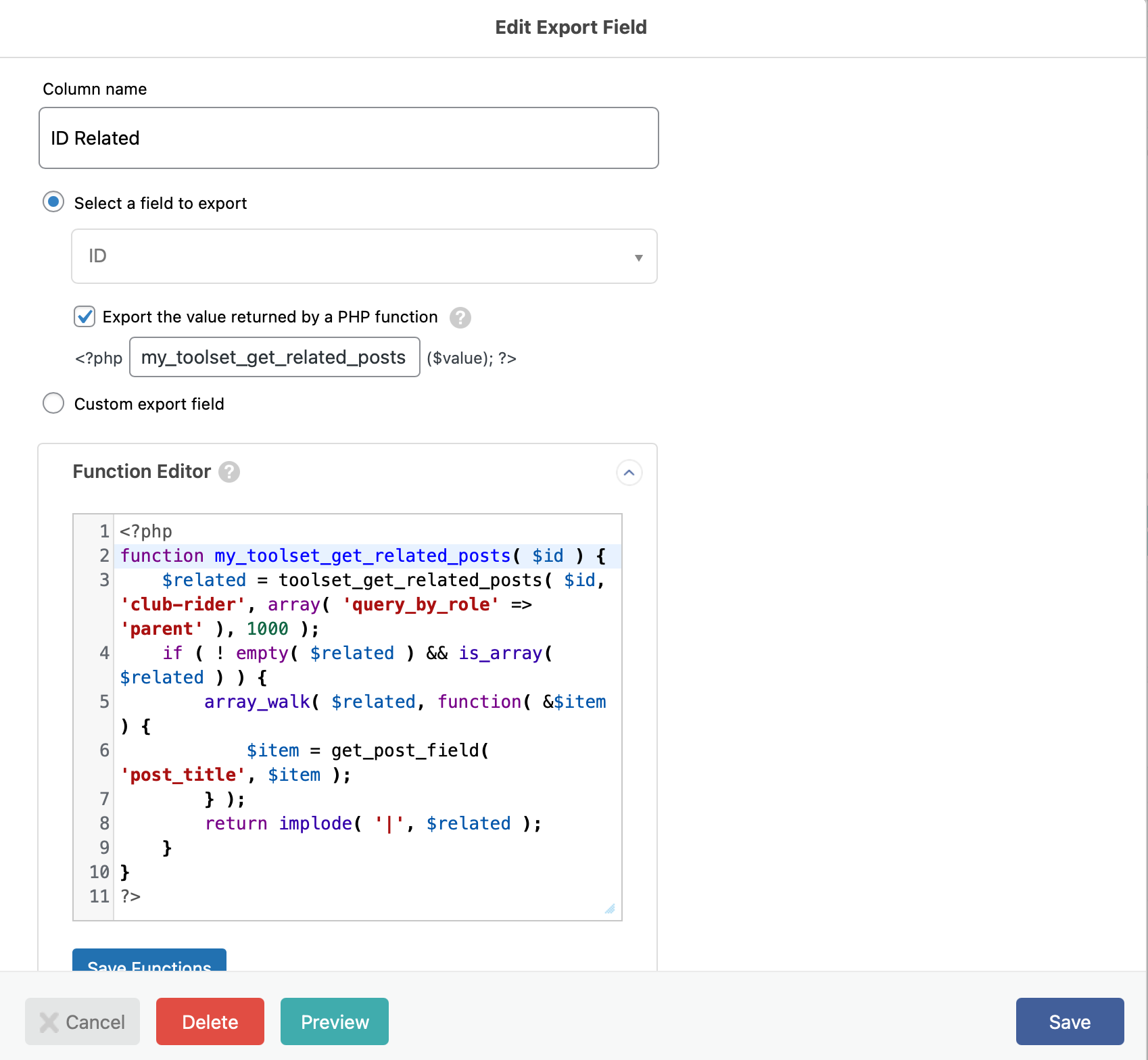The width and height of the screenshot is (1148, 1060).
Task: Click the get_post_field call in the code
Action: pyautogui.click(x=408, y=750)
